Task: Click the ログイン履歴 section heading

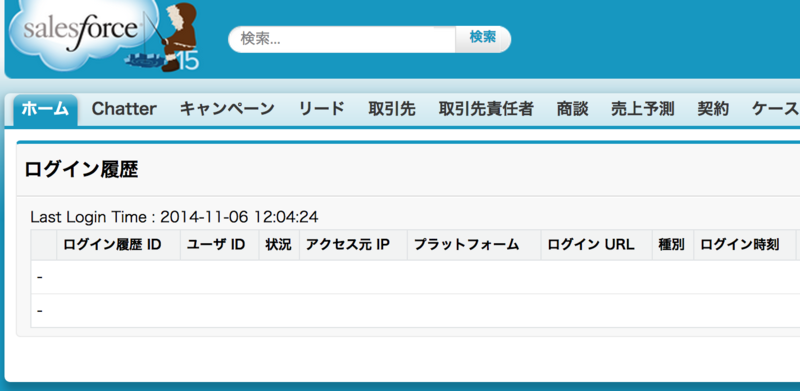Action: coord(82,169)
